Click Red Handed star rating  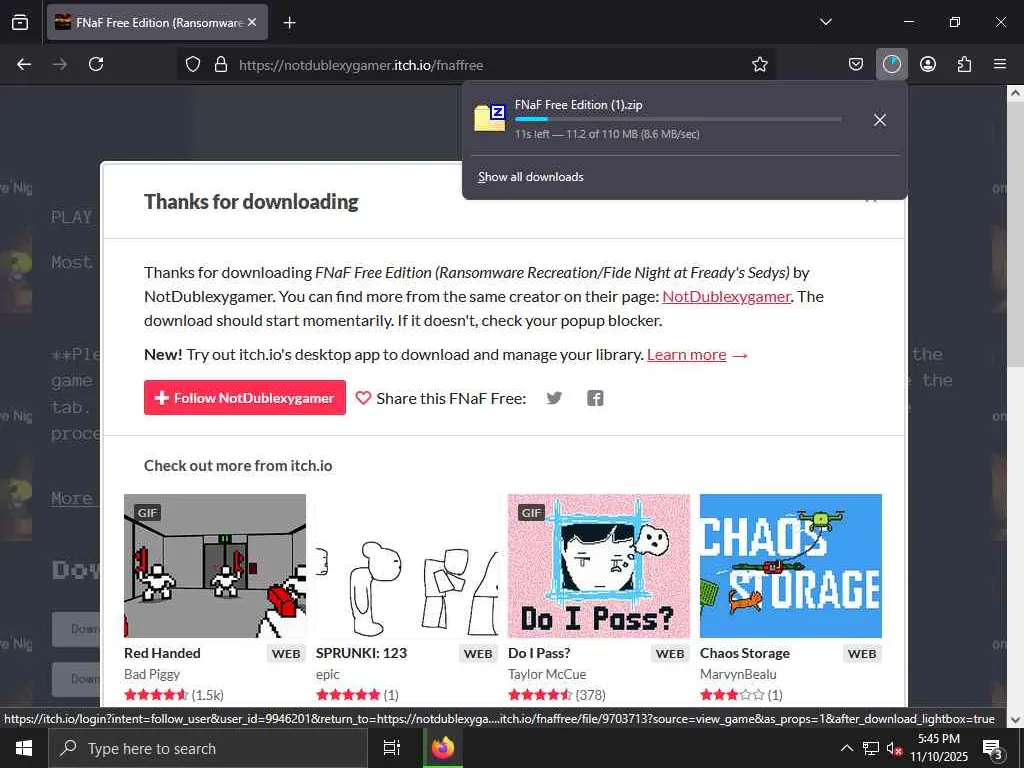(x=156, y=695)
